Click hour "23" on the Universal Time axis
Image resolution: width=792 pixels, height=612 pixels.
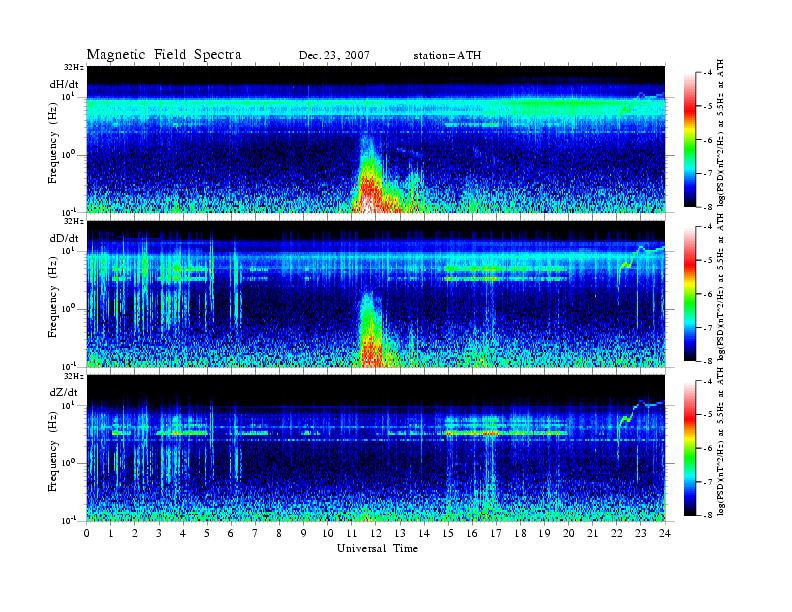click(640, 533)
